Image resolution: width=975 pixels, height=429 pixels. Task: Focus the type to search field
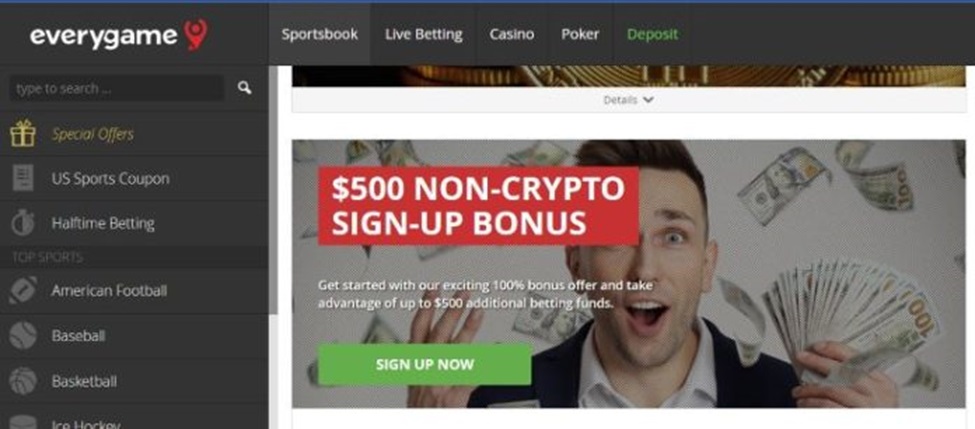[116, 88]
